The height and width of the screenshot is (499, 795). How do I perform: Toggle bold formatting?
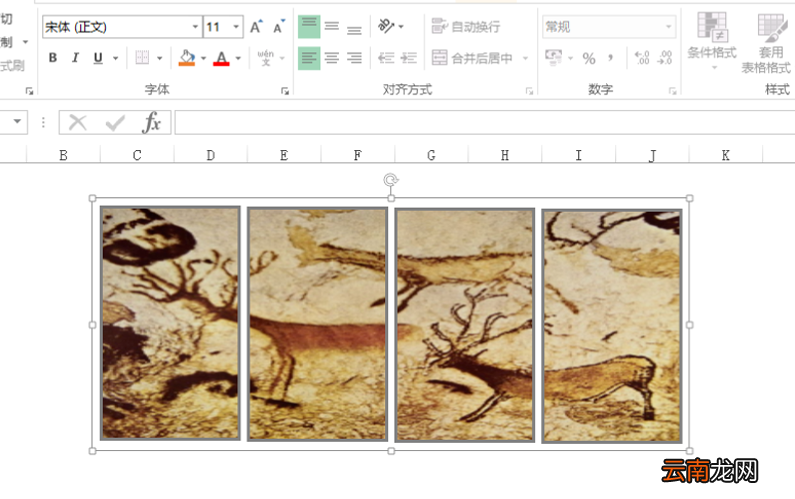(53, 58)
